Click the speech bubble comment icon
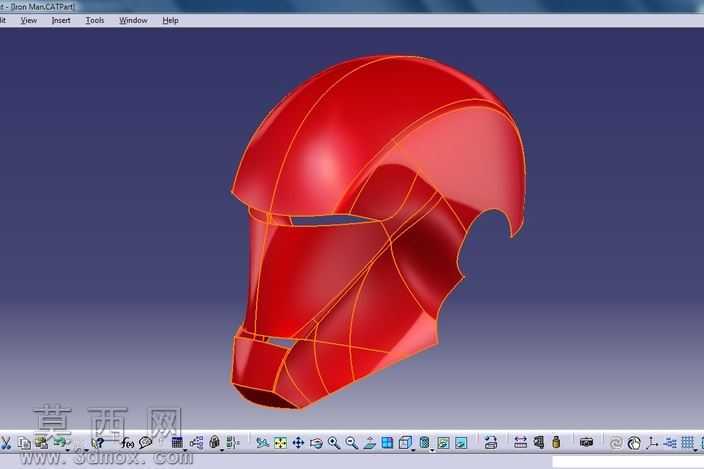 [145, 443]
